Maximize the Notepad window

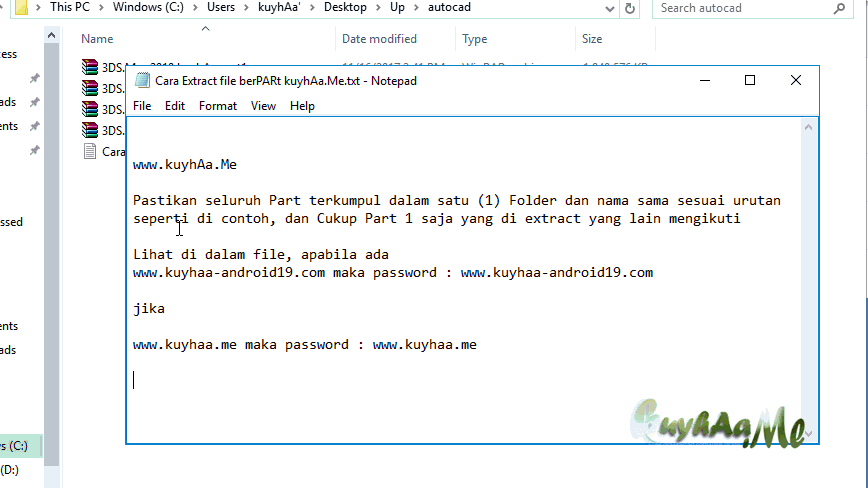(x=750, y=80)
